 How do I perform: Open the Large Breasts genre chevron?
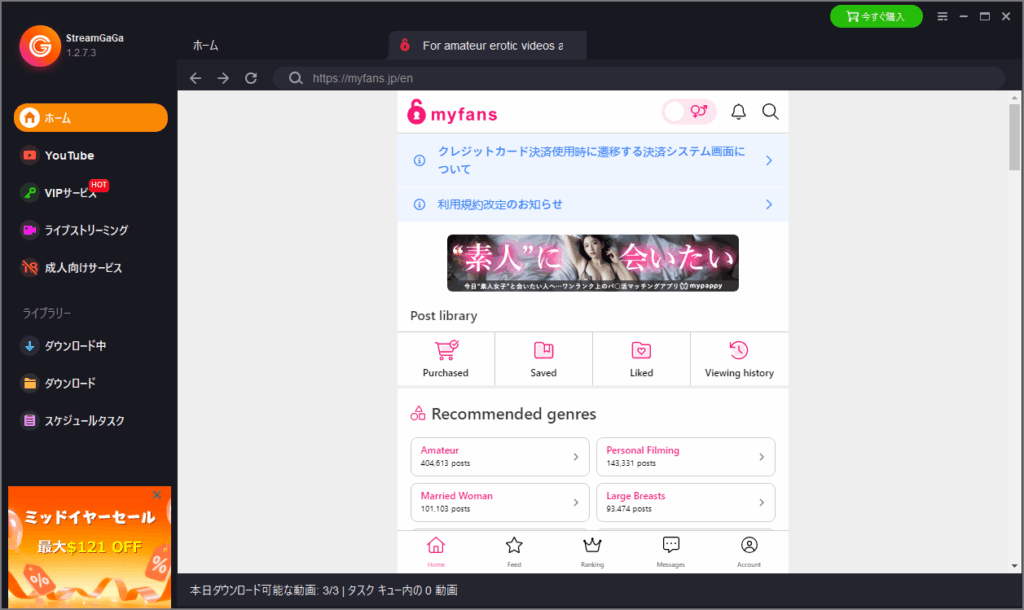click(x=761, y=502)
